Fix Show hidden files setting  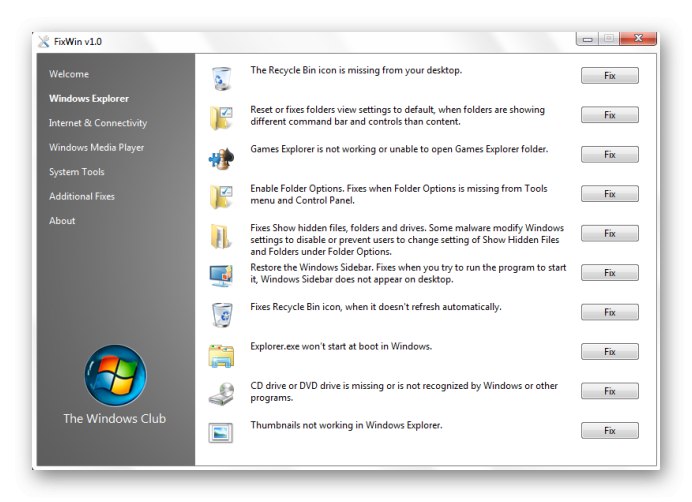point(609,233)
